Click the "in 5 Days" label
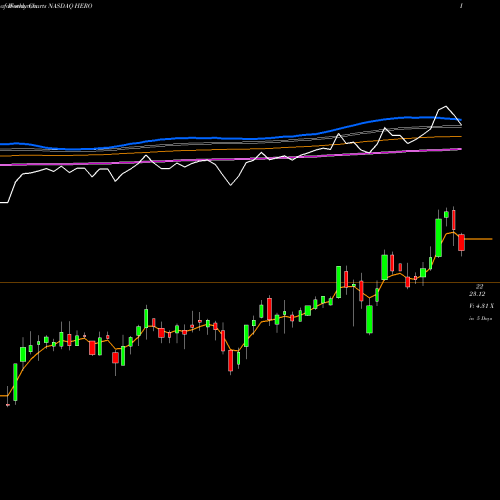This screenshot has height=500, width=500. pyautogui.click(x=480, y=319)
